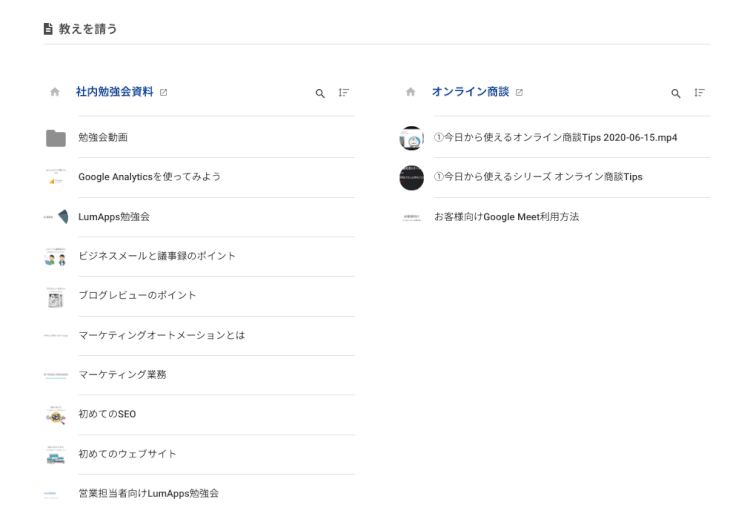
Task: Click the 初めてのSEO thumbnail image
Action: [56, 415]
